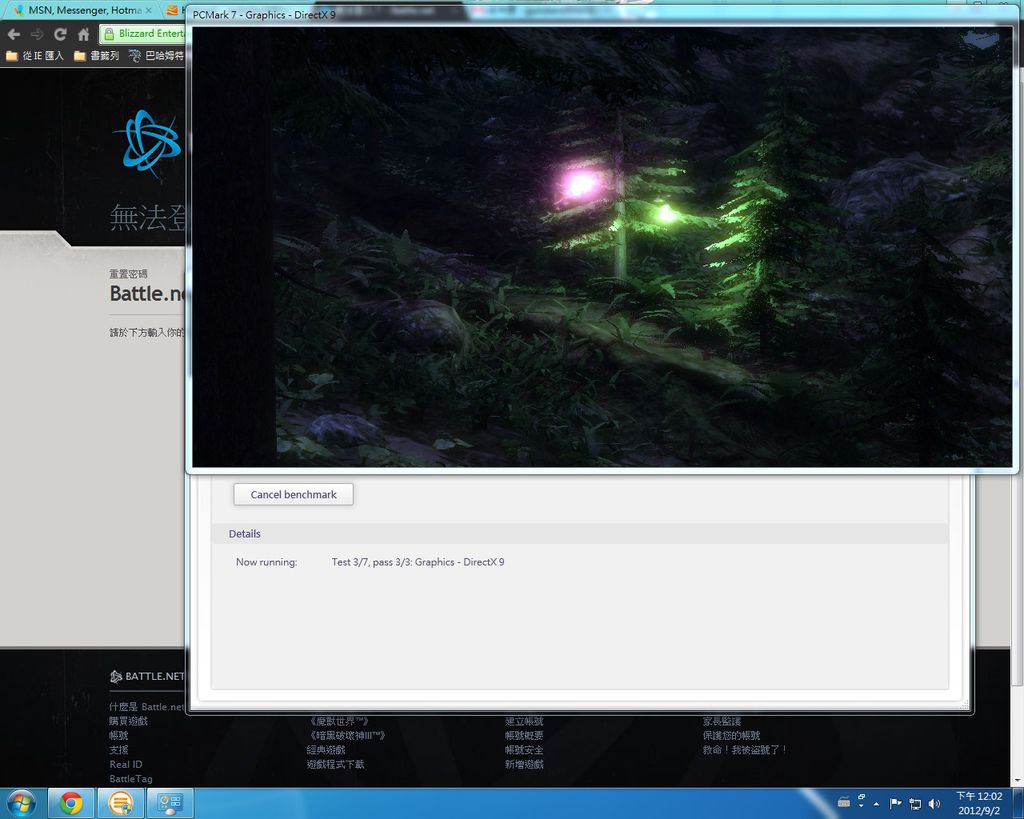Image resolution: width=1024 pixels, height=819 pixels.
Task: Reload the page in Chrome
Action: pos(60,34)
